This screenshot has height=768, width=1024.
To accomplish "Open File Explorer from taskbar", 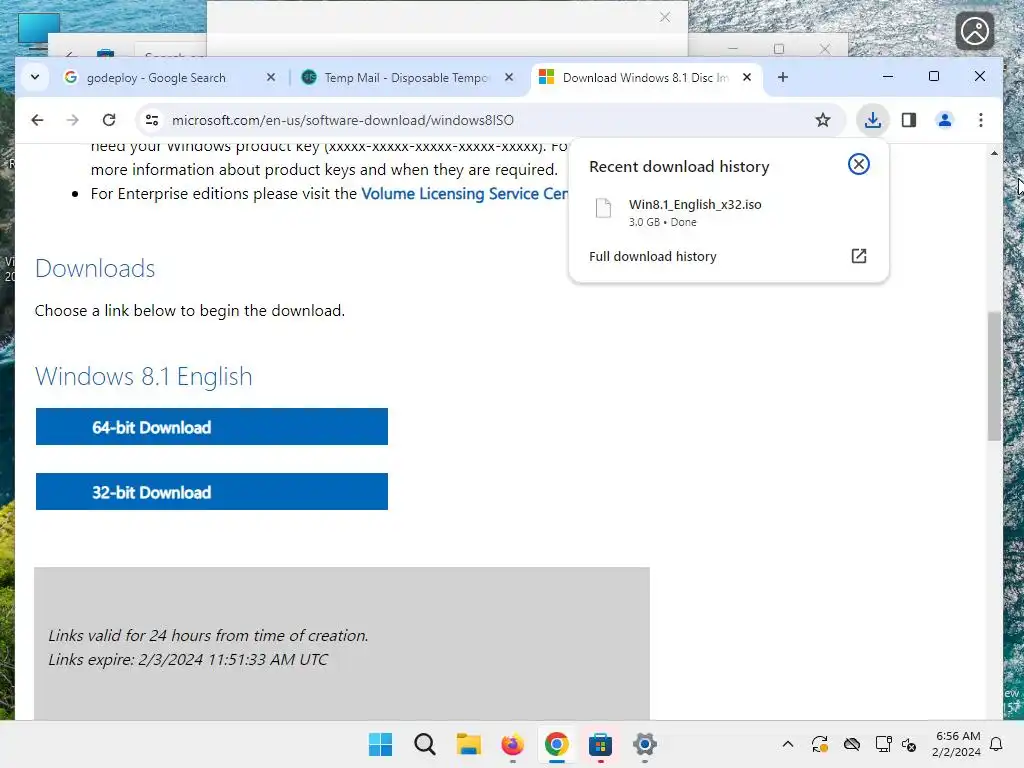I will click(468, 744).
